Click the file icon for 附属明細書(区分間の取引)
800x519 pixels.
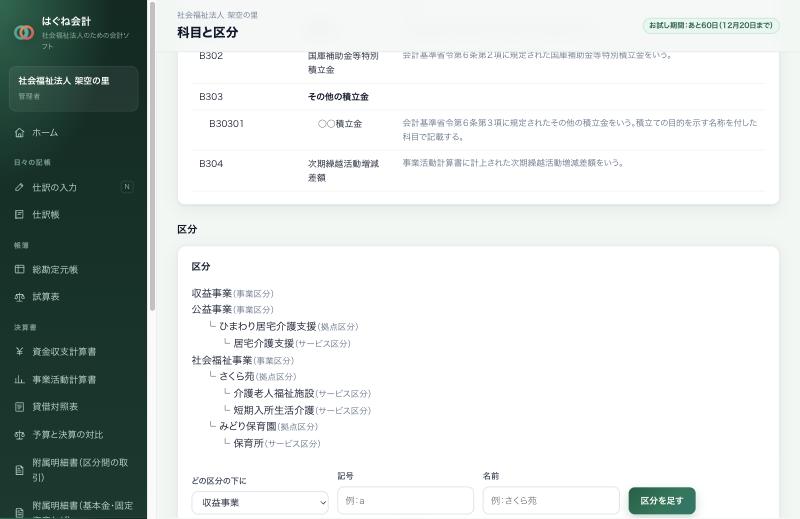[x=19, y=470]
